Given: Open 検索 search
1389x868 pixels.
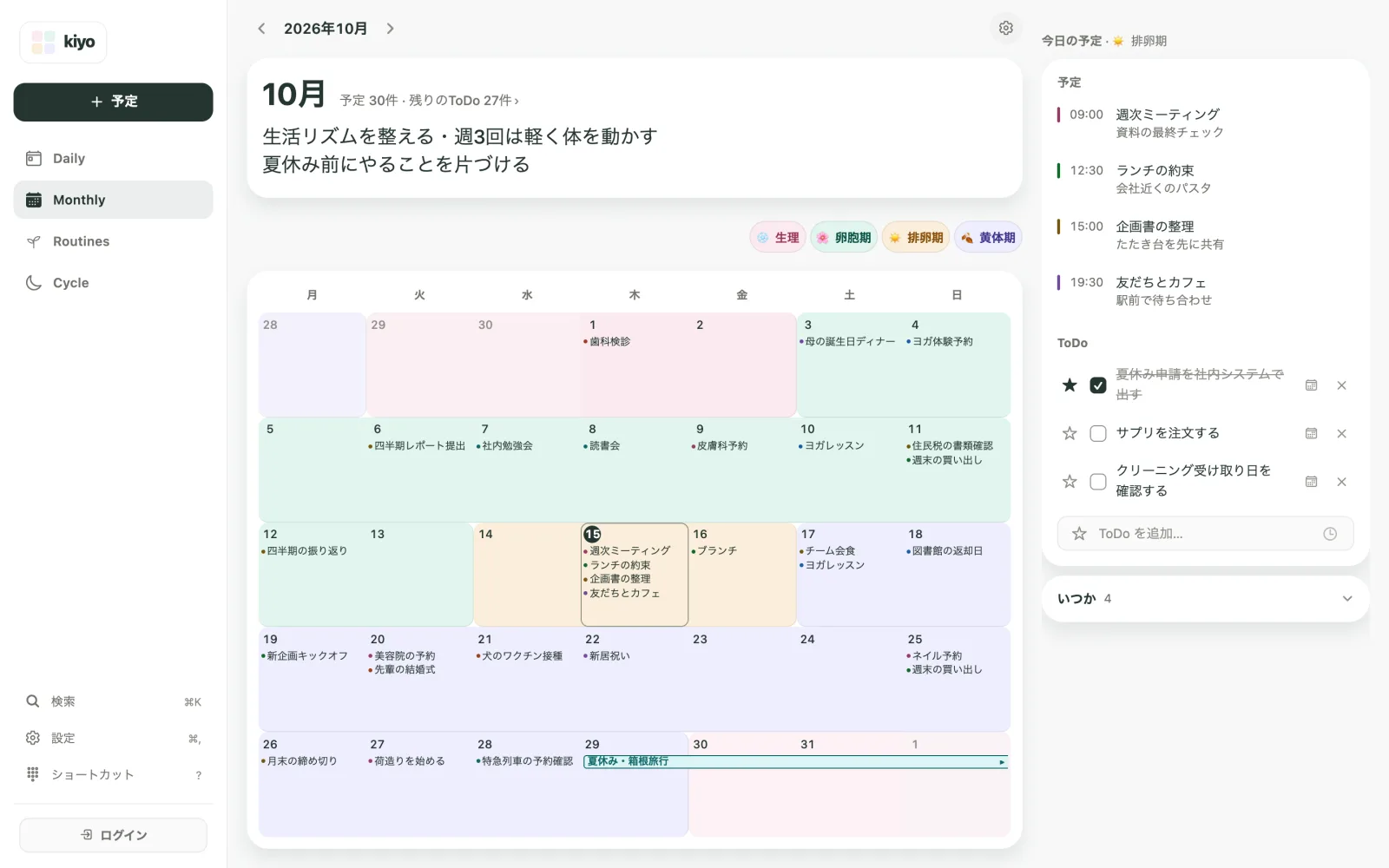Looking at the screenshot, I should pyautogui.click(x=113, y=701).
